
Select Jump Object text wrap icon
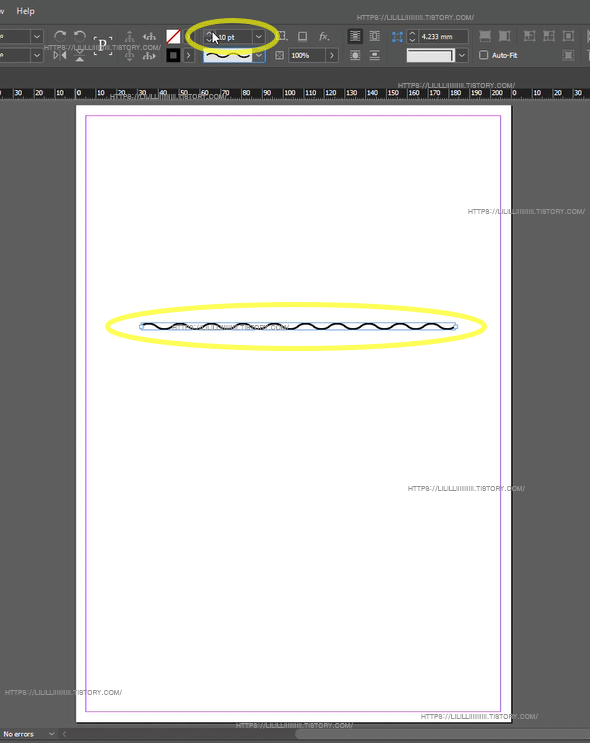(x=374, y=55)
